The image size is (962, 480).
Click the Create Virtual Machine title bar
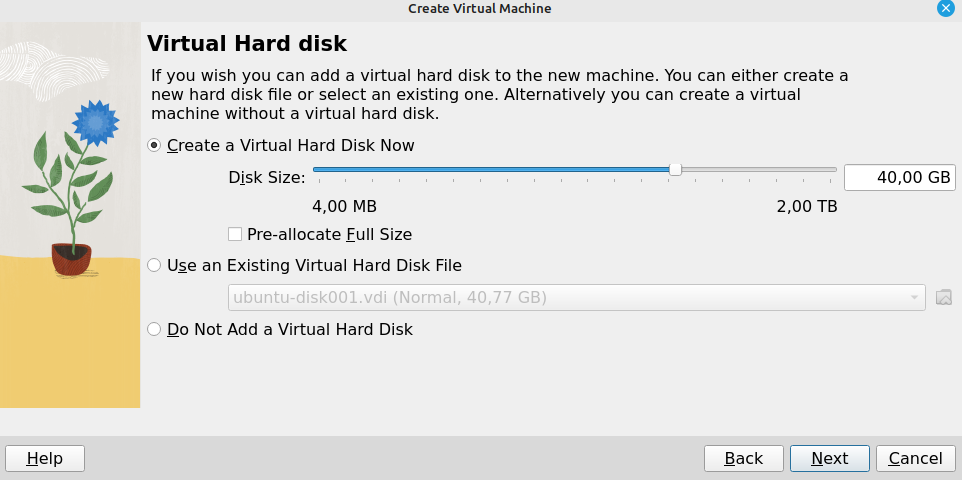pyautogui.click(x=480, y=8)
